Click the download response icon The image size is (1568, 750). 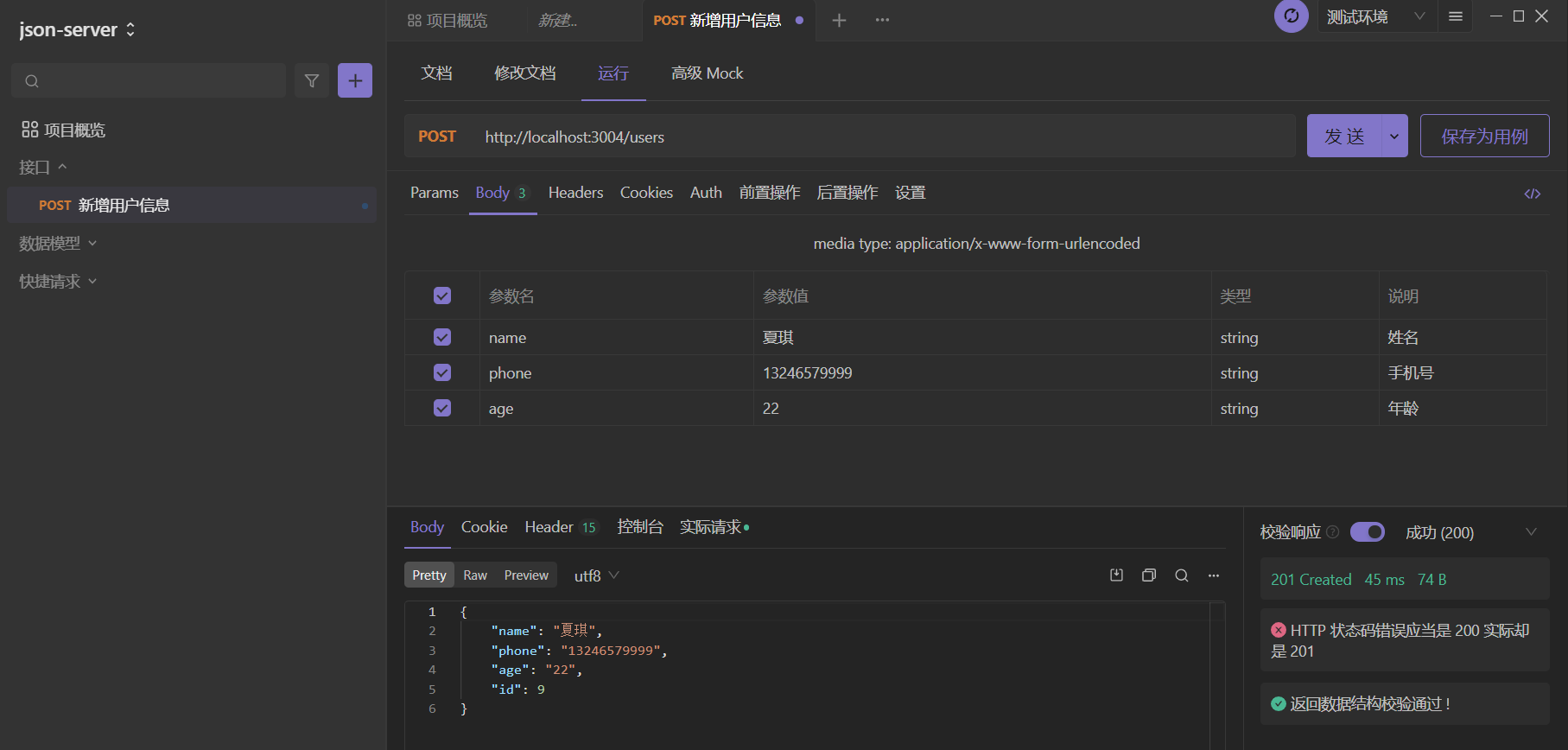click(x=1116, y=575)
